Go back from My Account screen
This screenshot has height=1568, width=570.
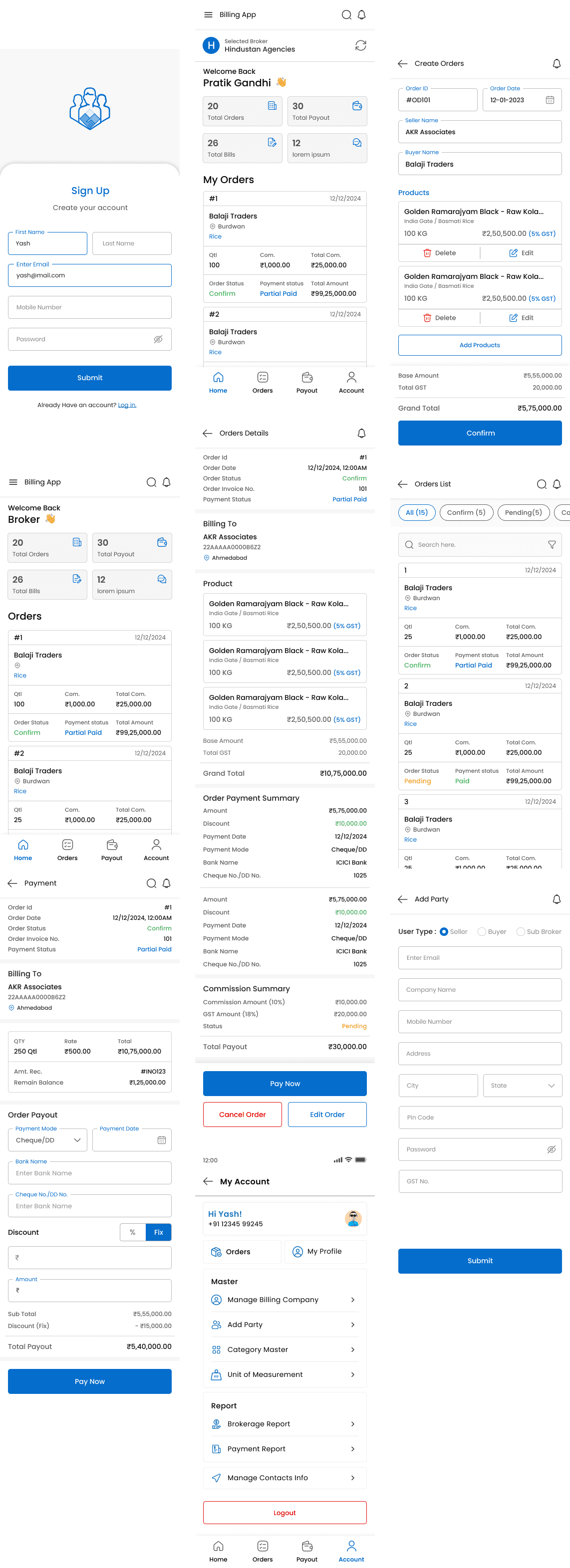coord(208,1181)
